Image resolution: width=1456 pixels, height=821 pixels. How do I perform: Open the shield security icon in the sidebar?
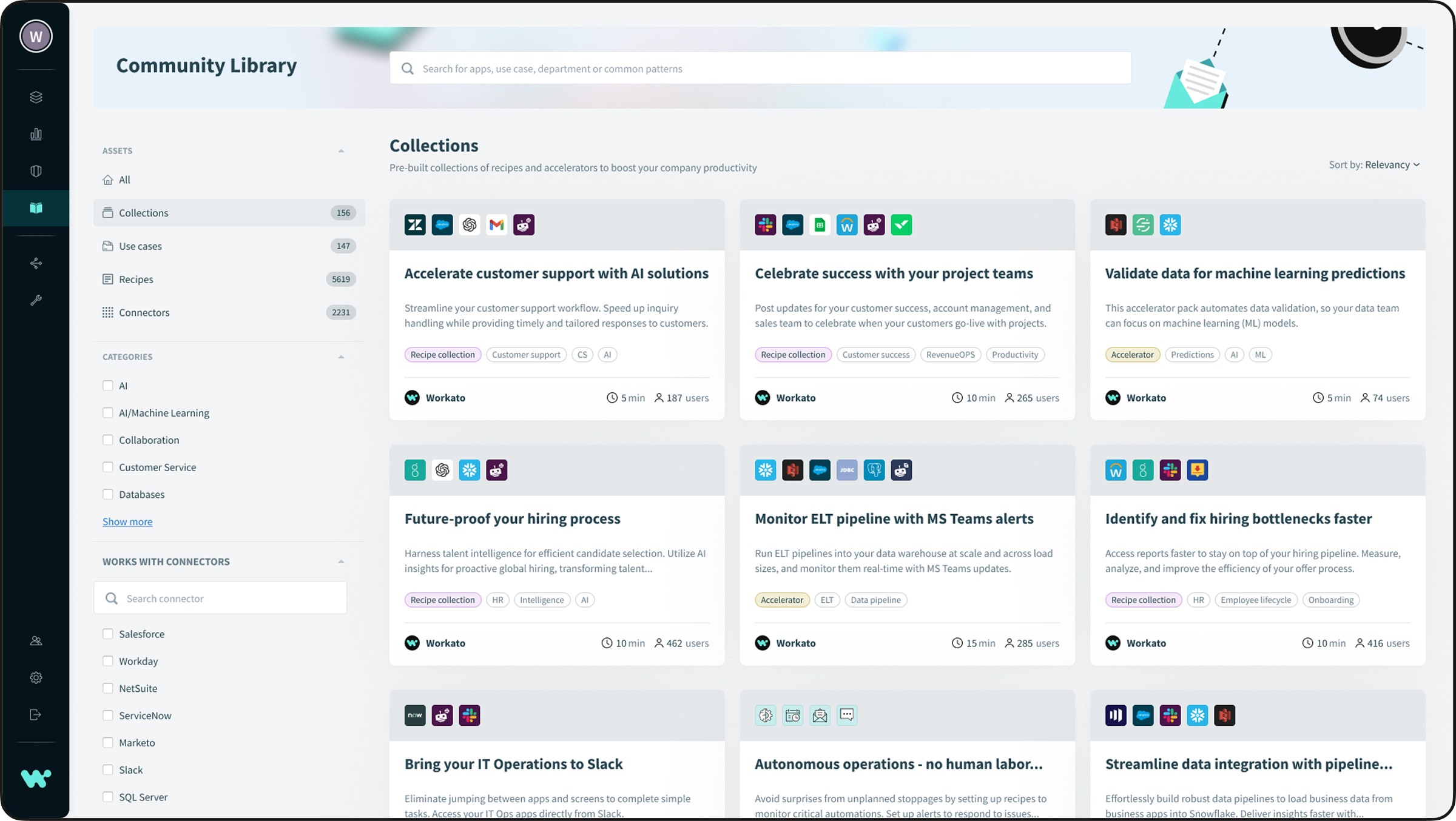click(36, 170)
